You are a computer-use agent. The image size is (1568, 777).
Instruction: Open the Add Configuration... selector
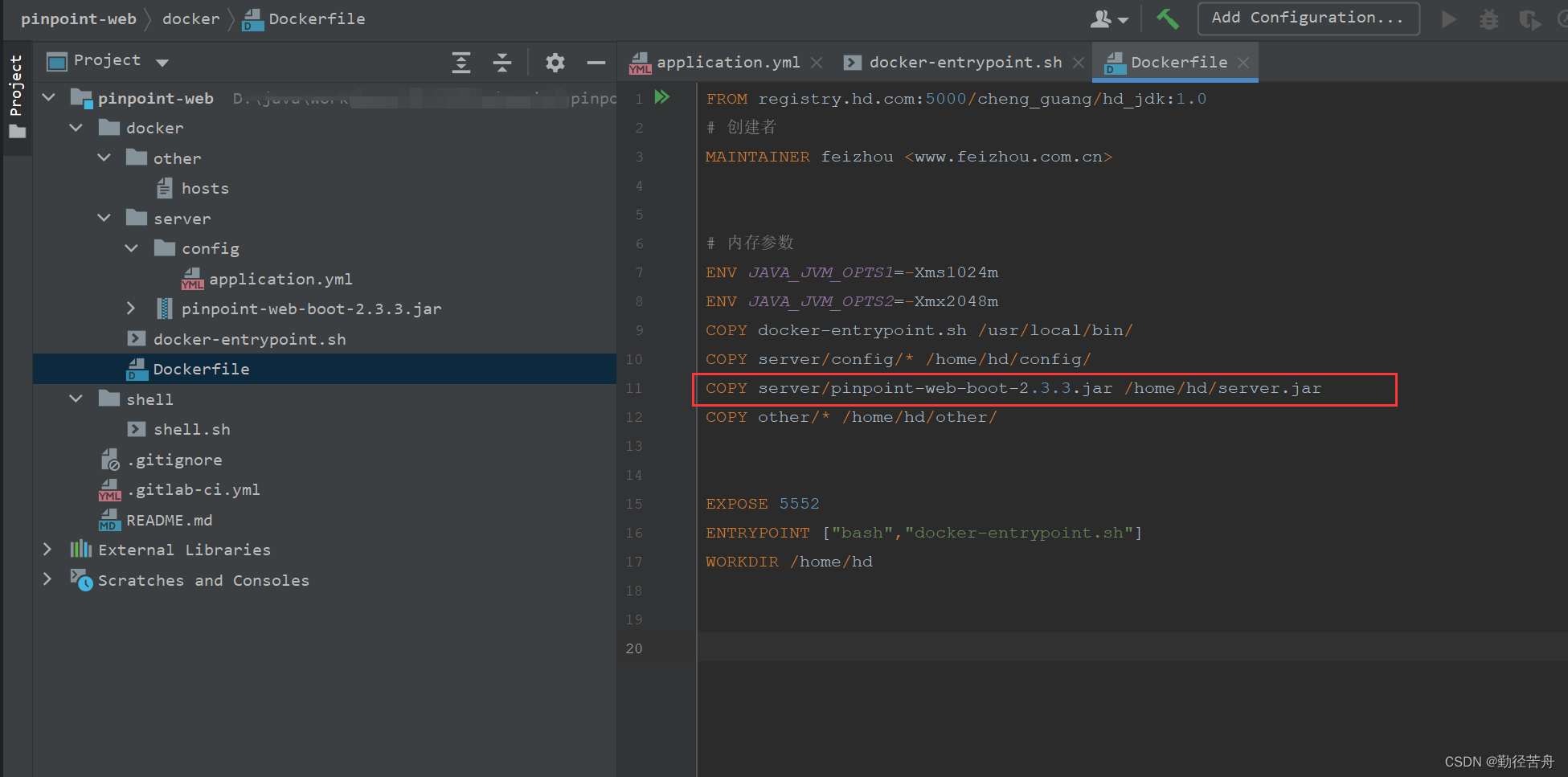coord(1308,18)
